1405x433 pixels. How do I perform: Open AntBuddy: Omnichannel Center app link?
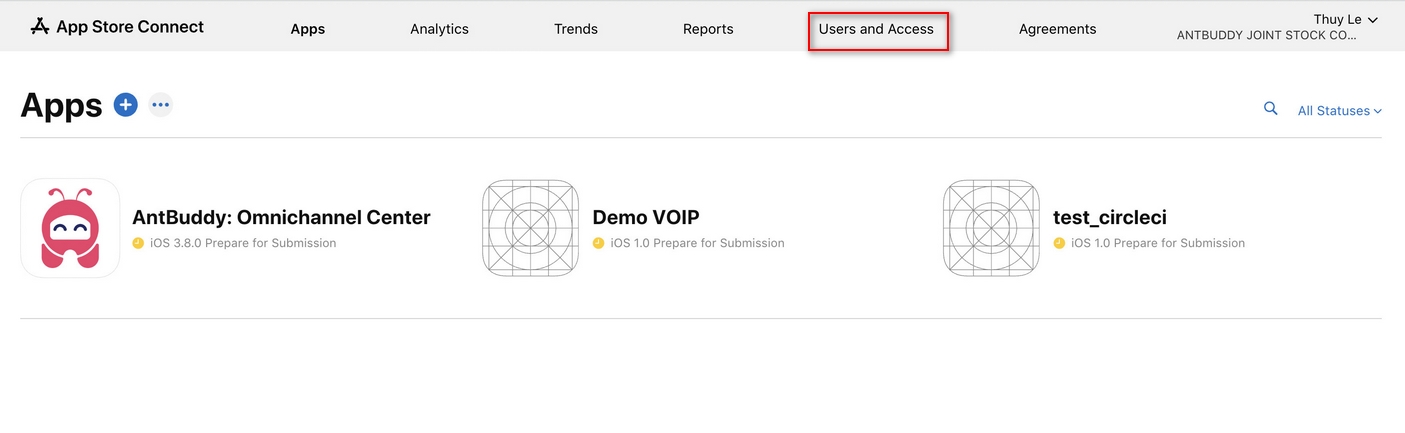pyautogui.click(x=281, y=217)
